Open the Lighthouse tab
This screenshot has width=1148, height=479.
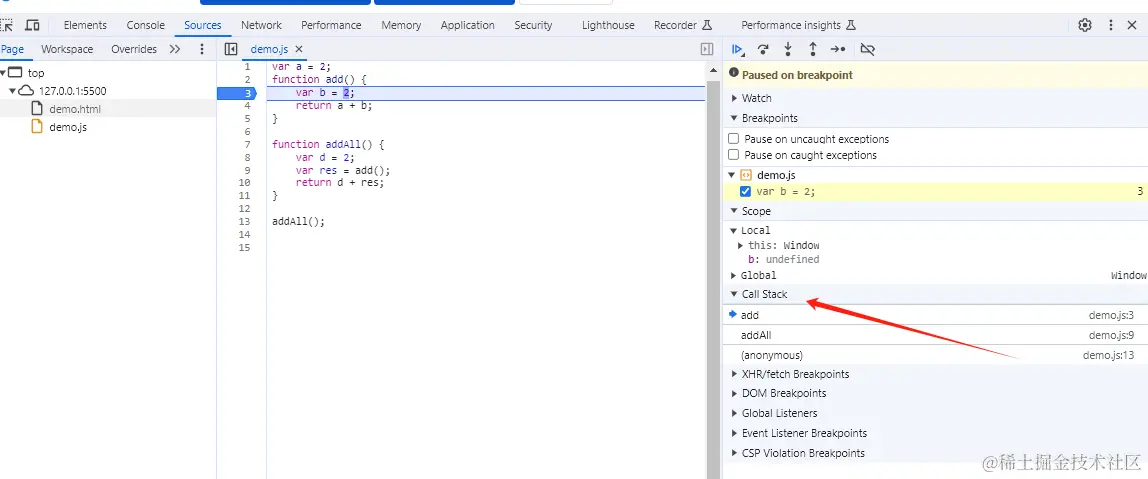click(x=608, y=25)
